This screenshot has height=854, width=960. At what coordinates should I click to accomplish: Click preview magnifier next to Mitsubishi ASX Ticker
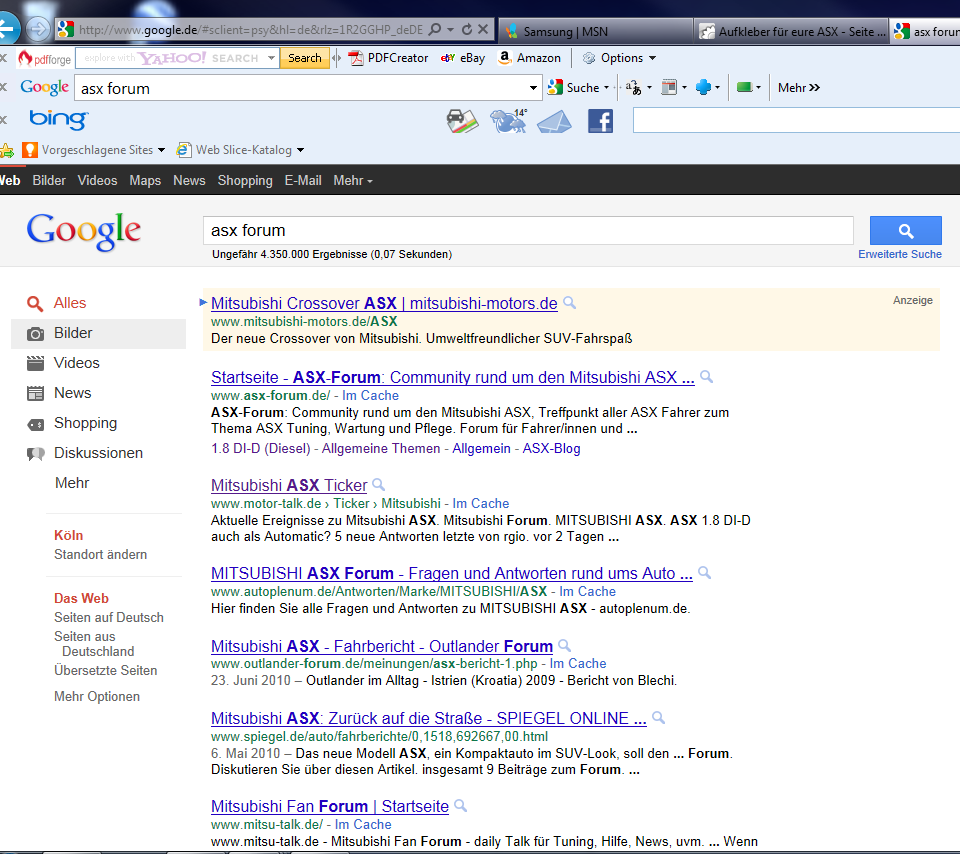click(379, 486)
